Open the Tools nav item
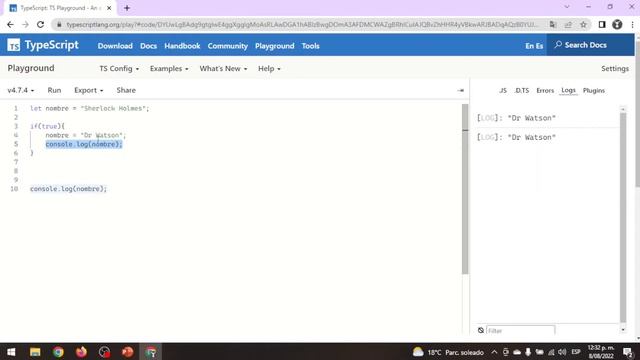 (x=311, y=46)
